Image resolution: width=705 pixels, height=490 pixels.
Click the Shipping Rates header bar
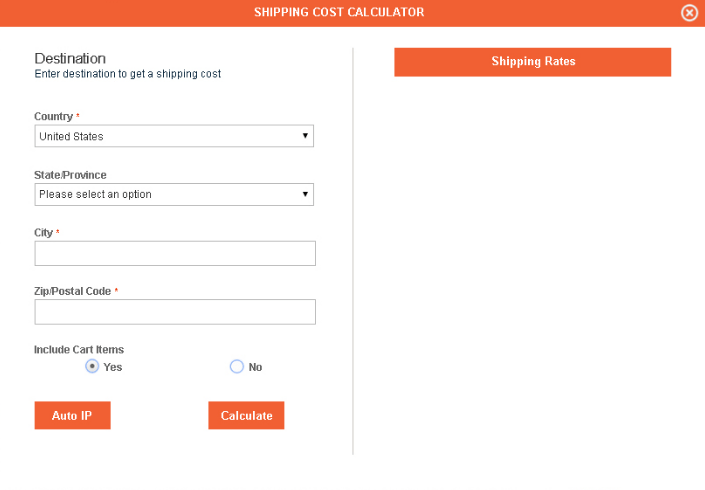pyautogui.click(x=532, y=62)
